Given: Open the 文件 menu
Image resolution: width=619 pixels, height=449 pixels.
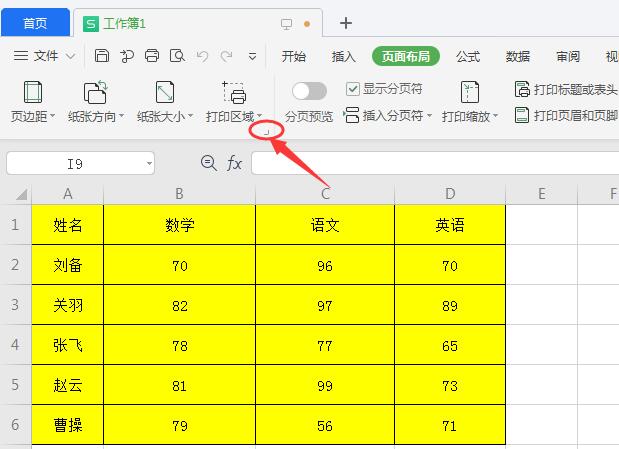Looking at the screenshot, I should pos(44,56).
